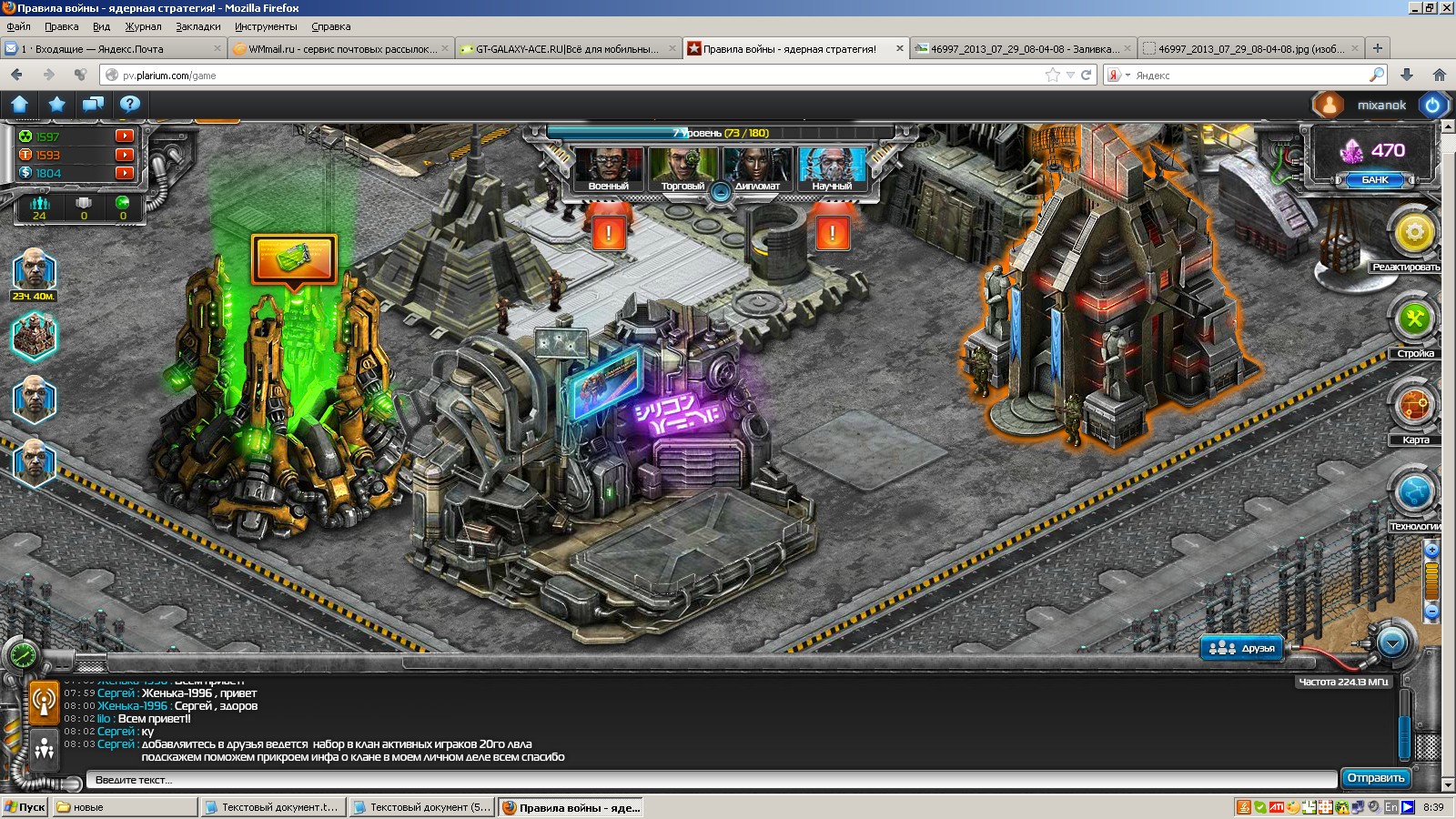
Task: Focus the chat input field Введите текст
Action: click(712, 780)
